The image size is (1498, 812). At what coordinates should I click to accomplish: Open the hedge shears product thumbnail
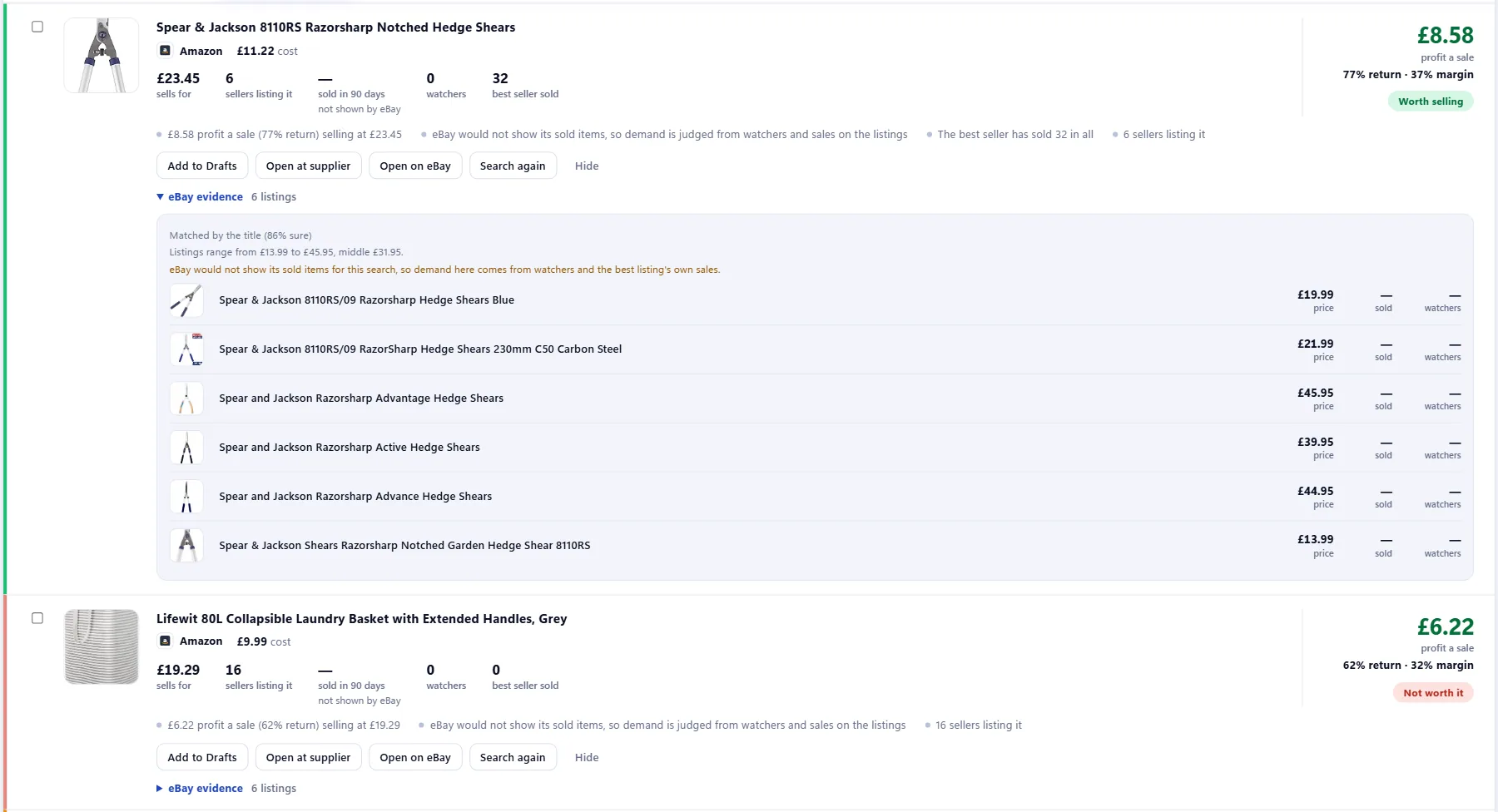102,55
